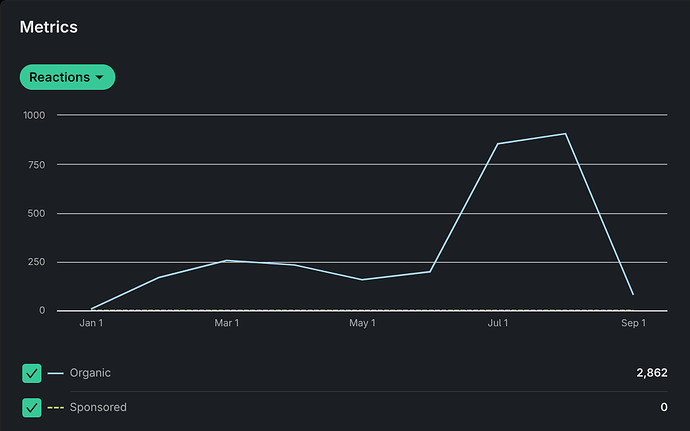Click the Jul 1 x-axis label

(497, 323)
